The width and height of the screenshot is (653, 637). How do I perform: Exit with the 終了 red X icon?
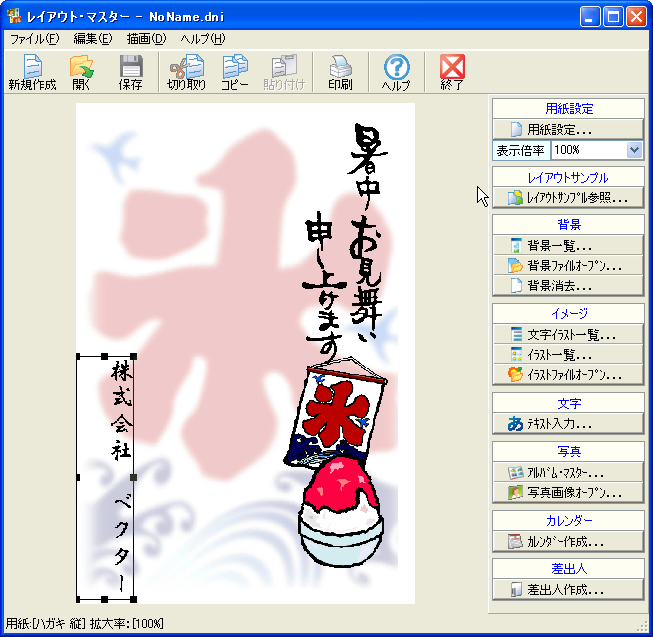[452, 72]
